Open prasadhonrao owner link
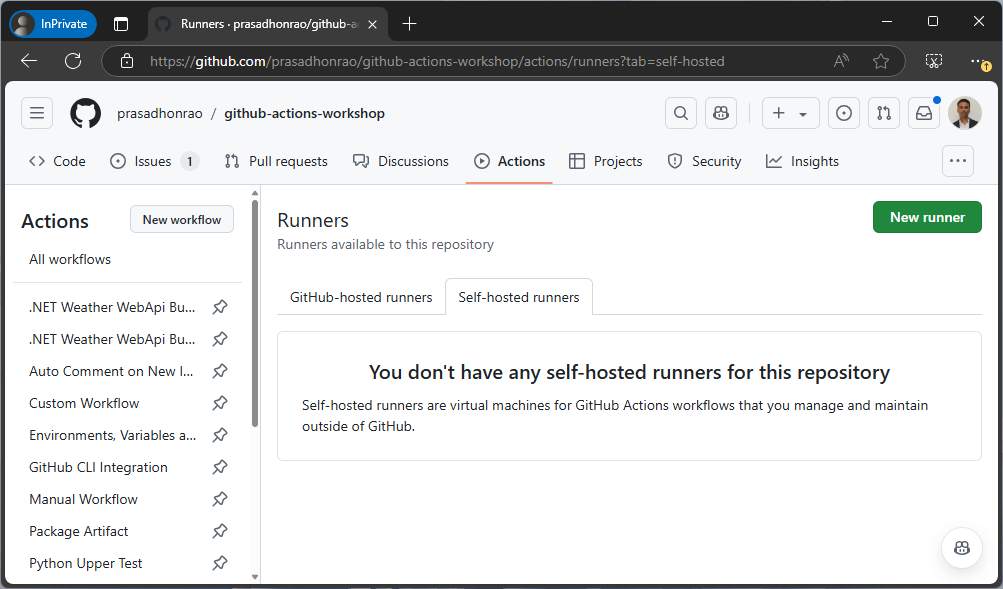 click(159, 113)
